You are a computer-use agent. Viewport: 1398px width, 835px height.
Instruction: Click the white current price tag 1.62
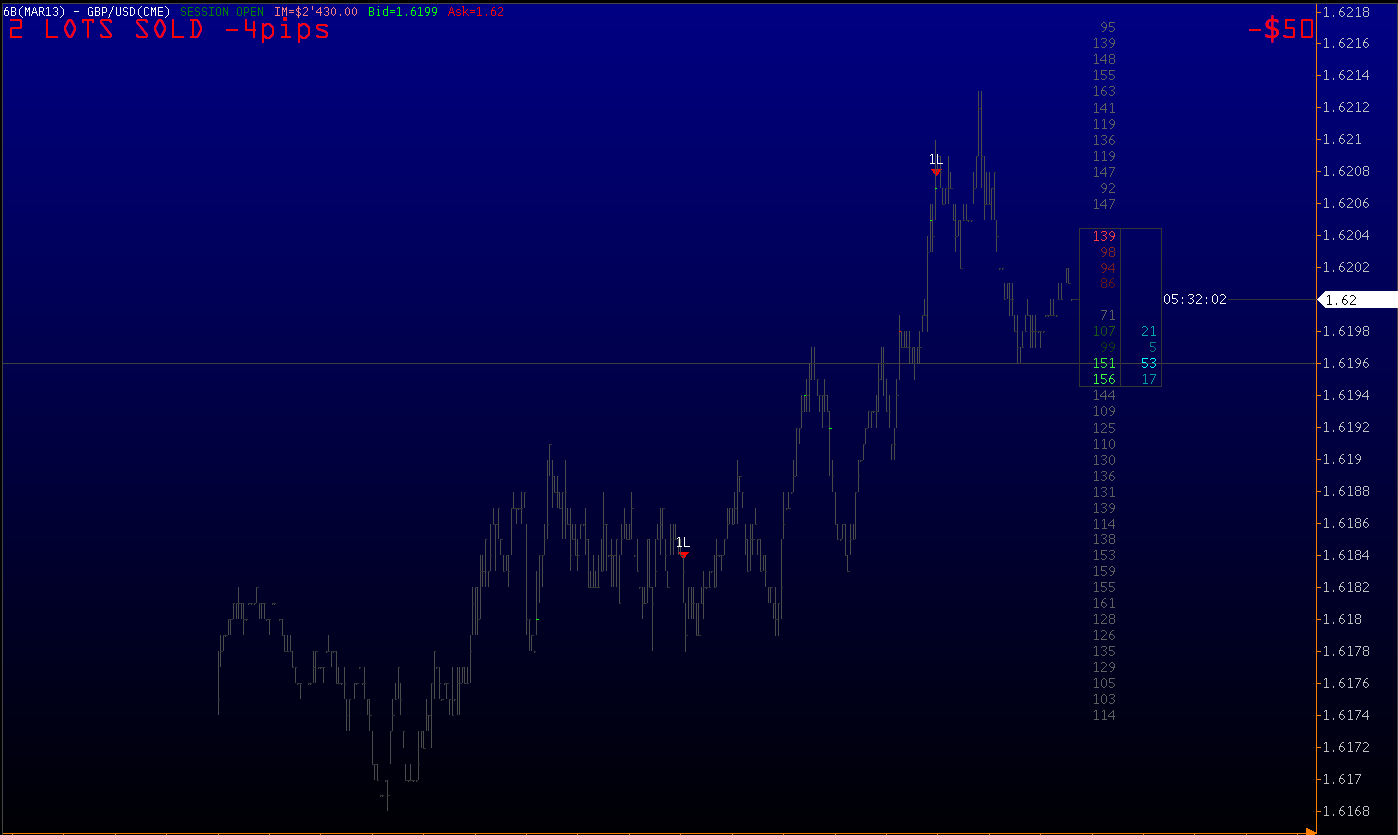coord(1358,300)
